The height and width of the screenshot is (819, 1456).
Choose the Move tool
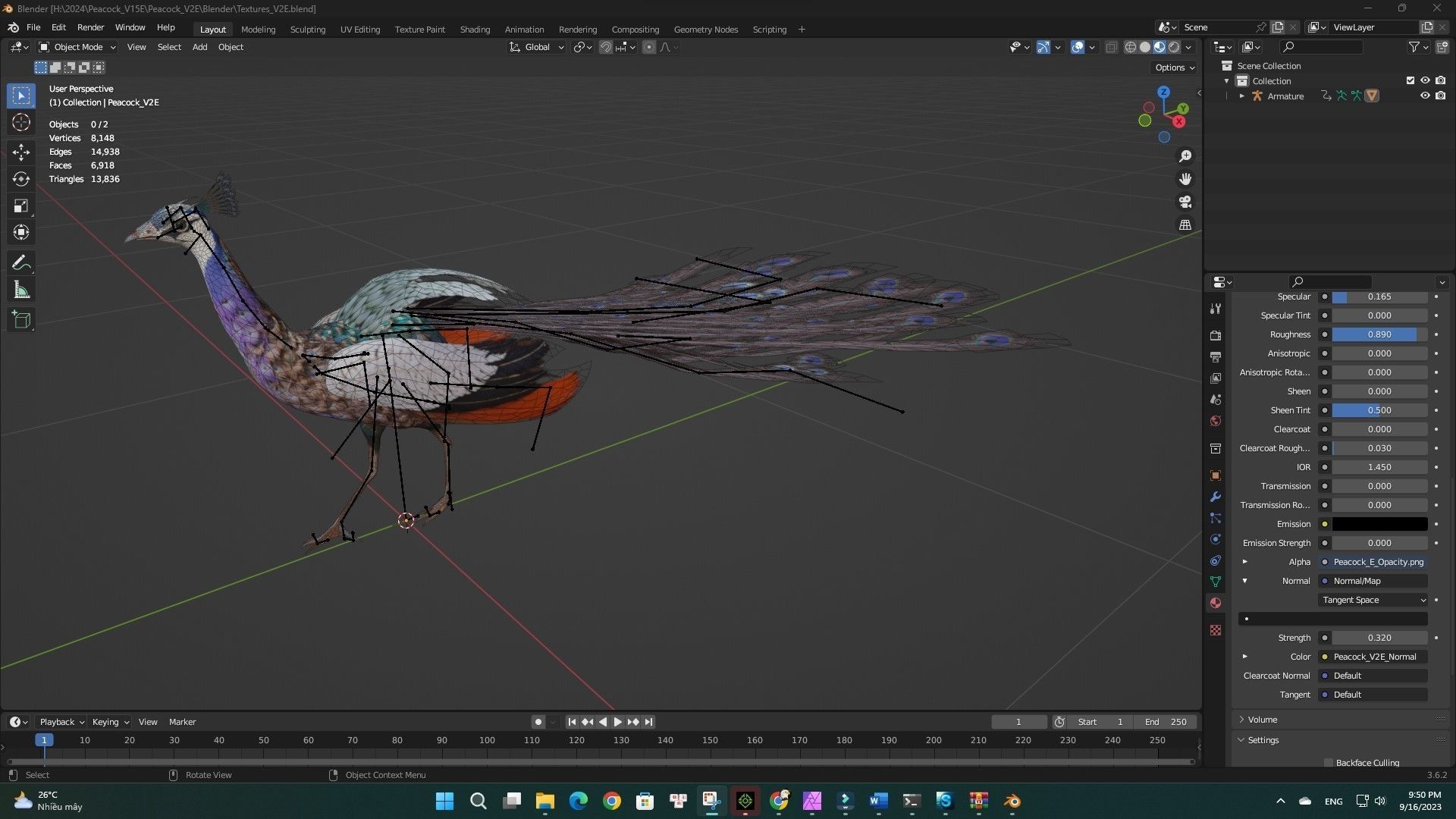pos(21,152)
